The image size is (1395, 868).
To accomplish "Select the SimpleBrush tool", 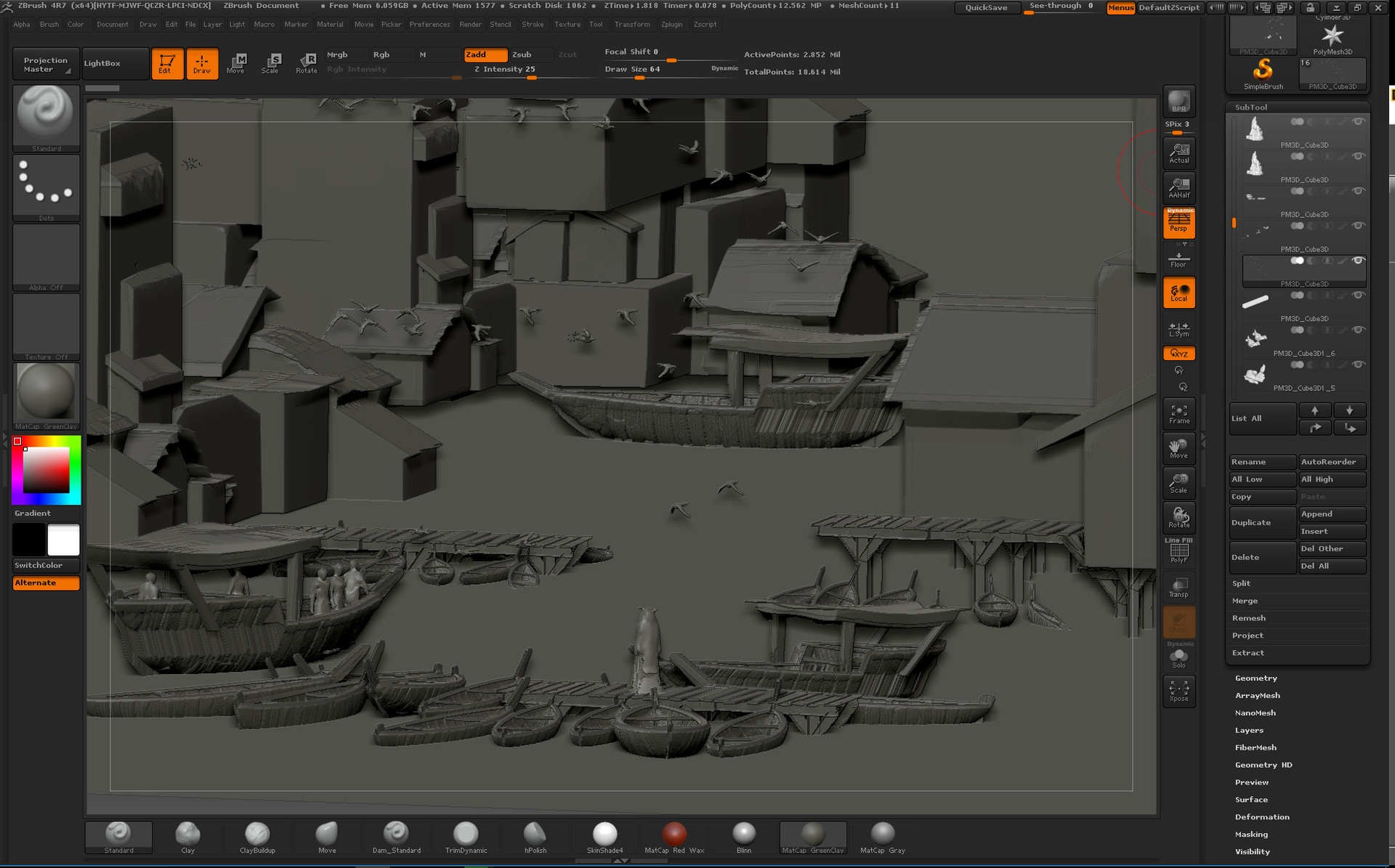I will click(x=1263, y=74).
